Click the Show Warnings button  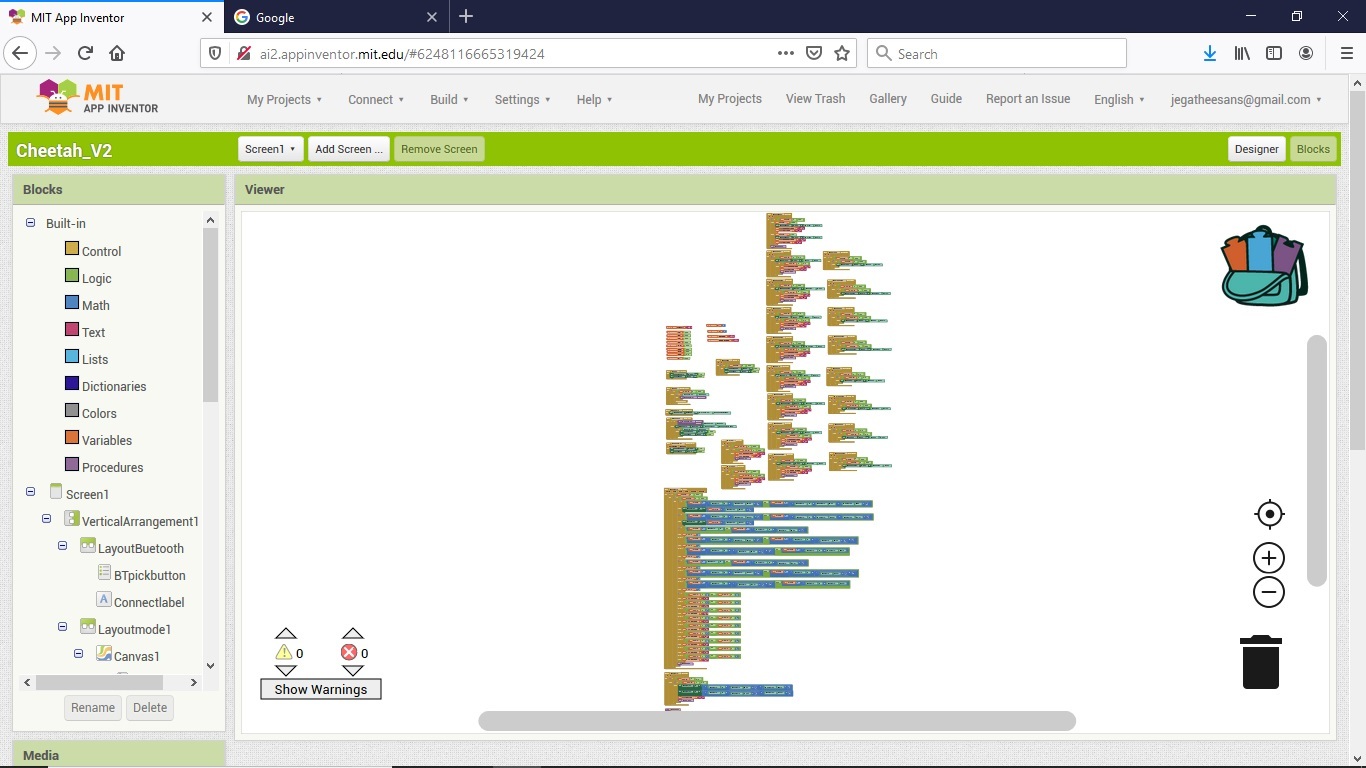pyautogui.click(x=321, y=689)
